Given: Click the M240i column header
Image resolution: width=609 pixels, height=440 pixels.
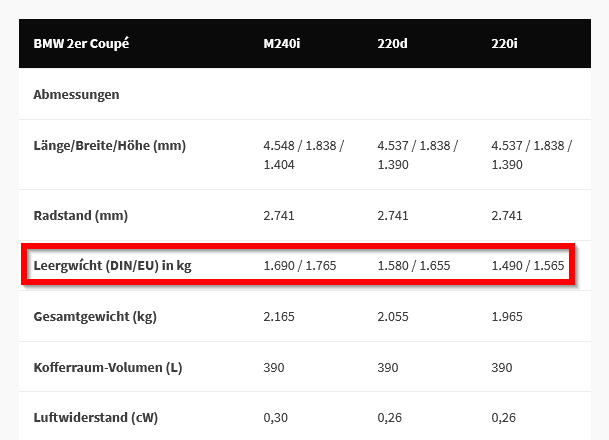Looking at the screenshot, I should 283,44.
